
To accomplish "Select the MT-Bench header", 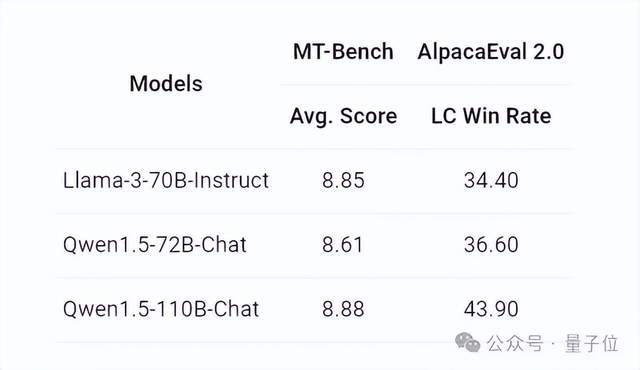I will pyautogui.click(x=343, y=52).
